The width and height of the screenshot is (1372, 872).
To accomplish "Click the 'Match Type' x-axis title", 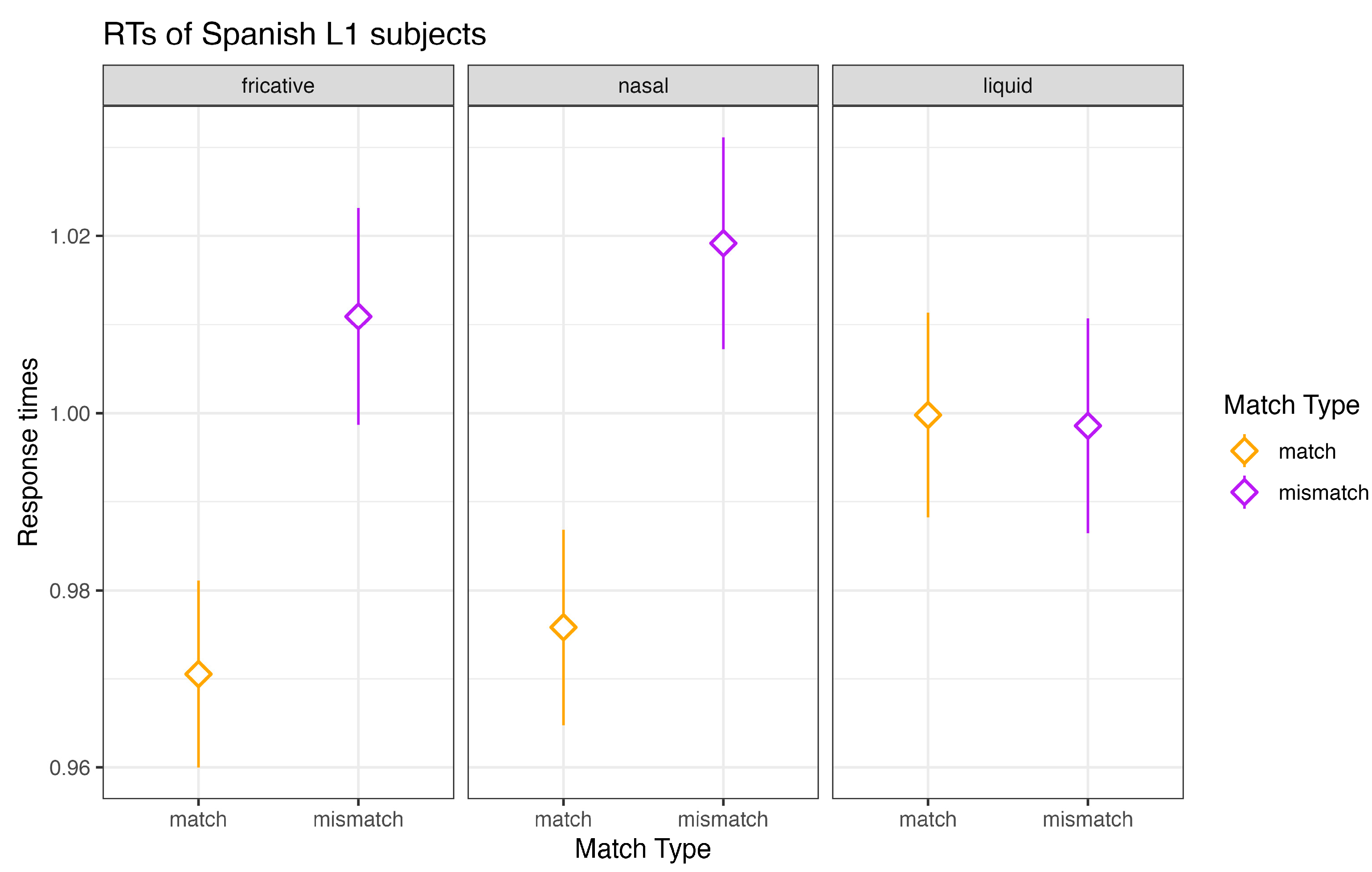I will [643, 849].
